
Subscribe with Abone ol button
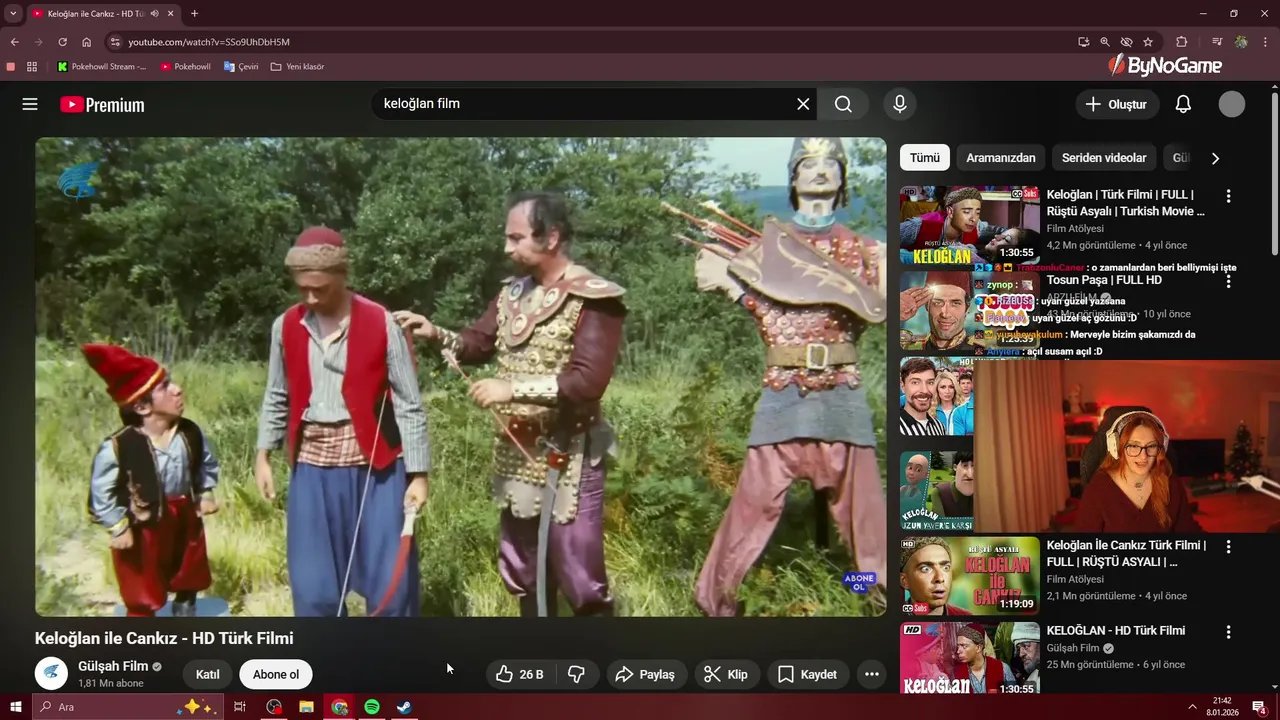click(x=276, y=674)
